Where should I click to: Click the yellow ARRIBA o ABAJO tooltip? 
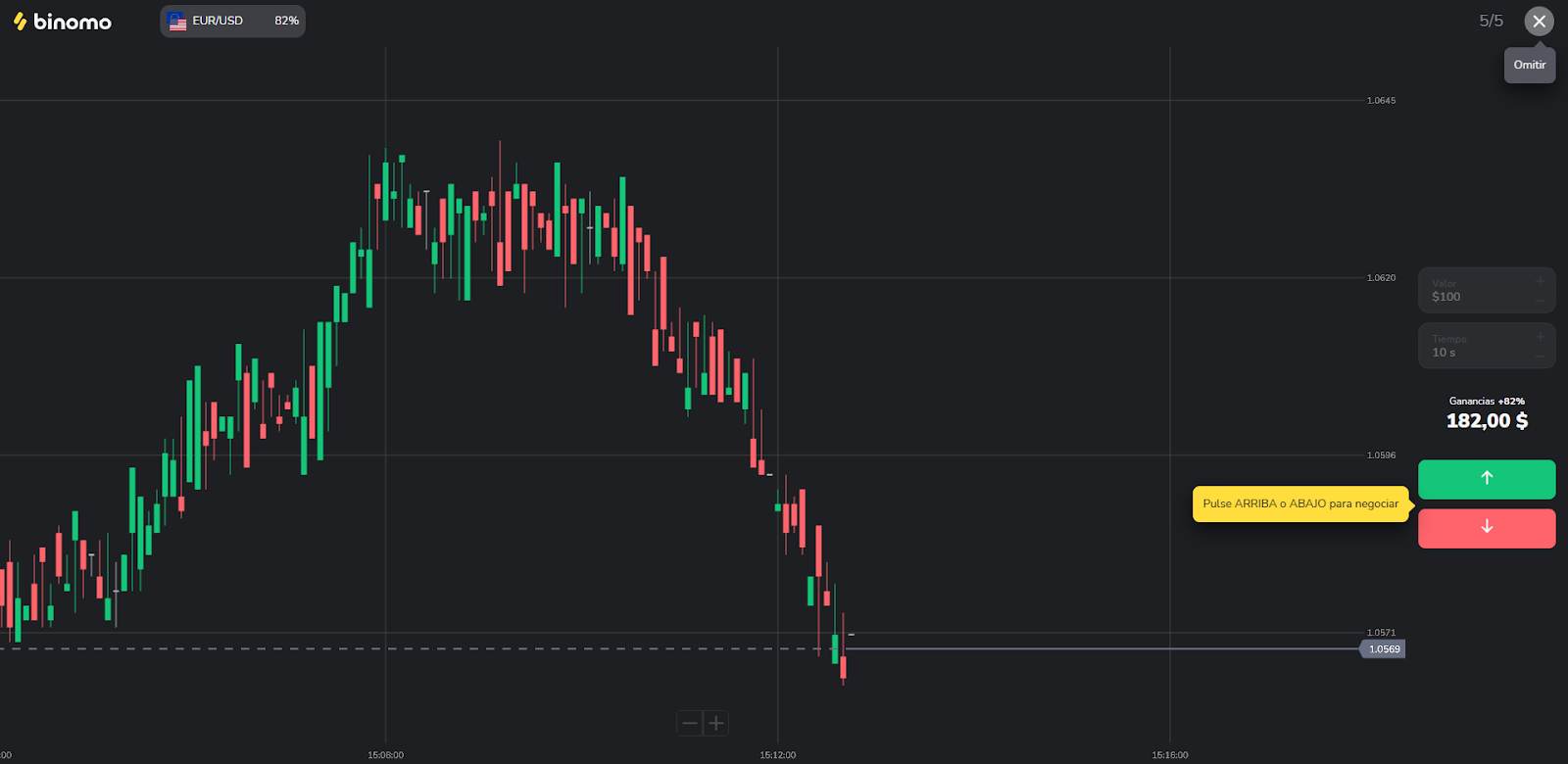coord(1300,504)
